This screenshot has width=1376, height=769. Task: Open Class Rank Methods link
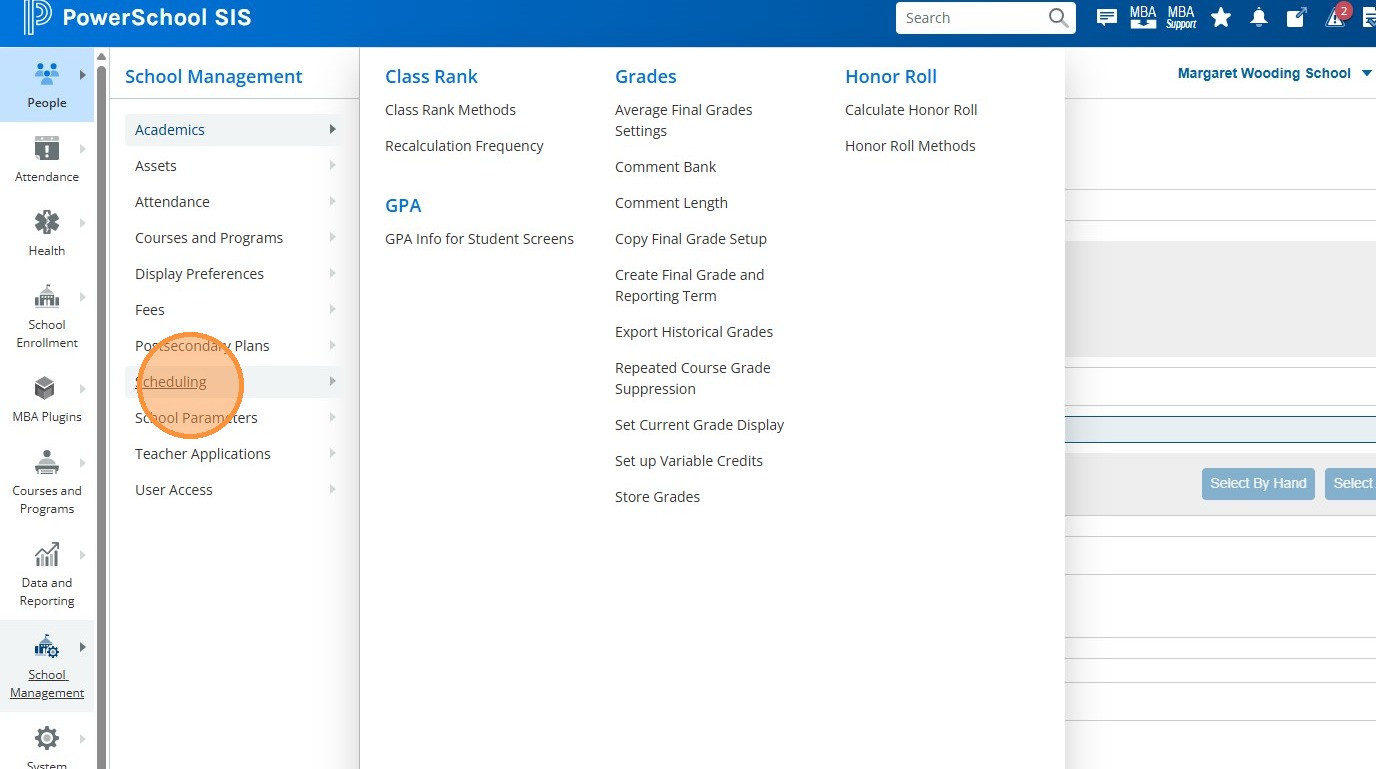pos(450,110)
